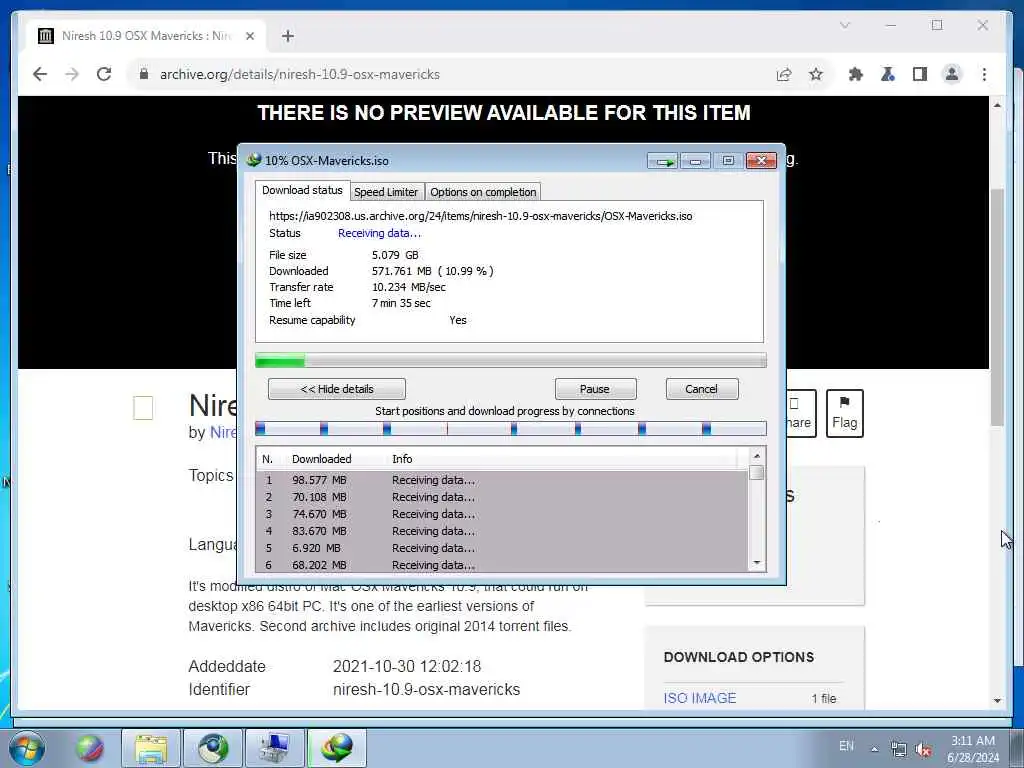Viewport: 1024px width, 768px height.
Task: Click the connections progress segment bar
Action: point(511,428)
